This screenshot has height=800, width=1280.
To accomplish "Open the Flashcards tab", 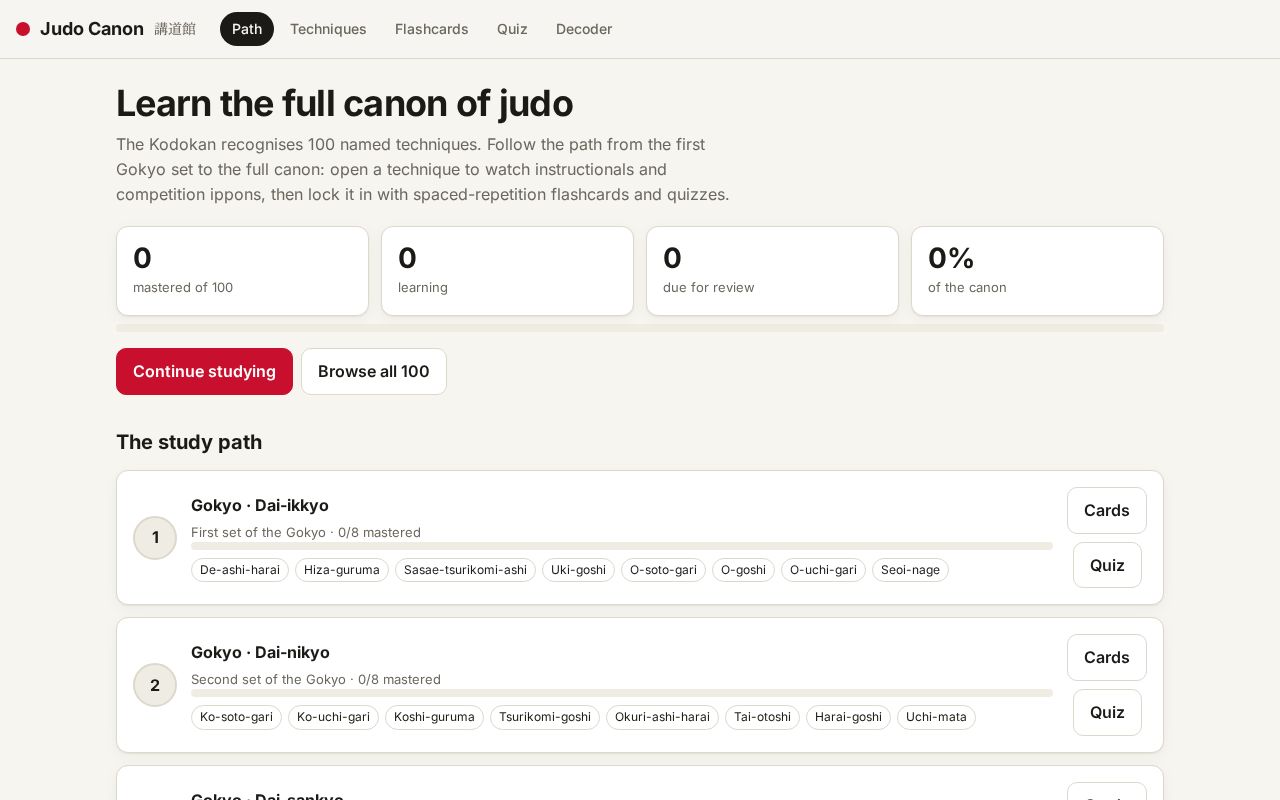I will [432, 29].
